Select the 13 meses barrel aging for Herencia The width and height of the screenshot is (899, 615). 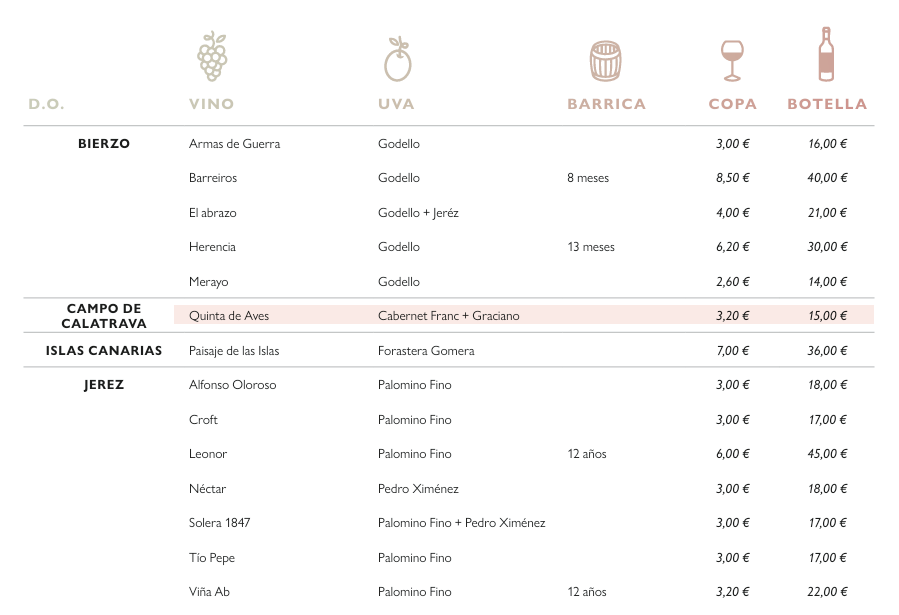(x=591, y=247)
